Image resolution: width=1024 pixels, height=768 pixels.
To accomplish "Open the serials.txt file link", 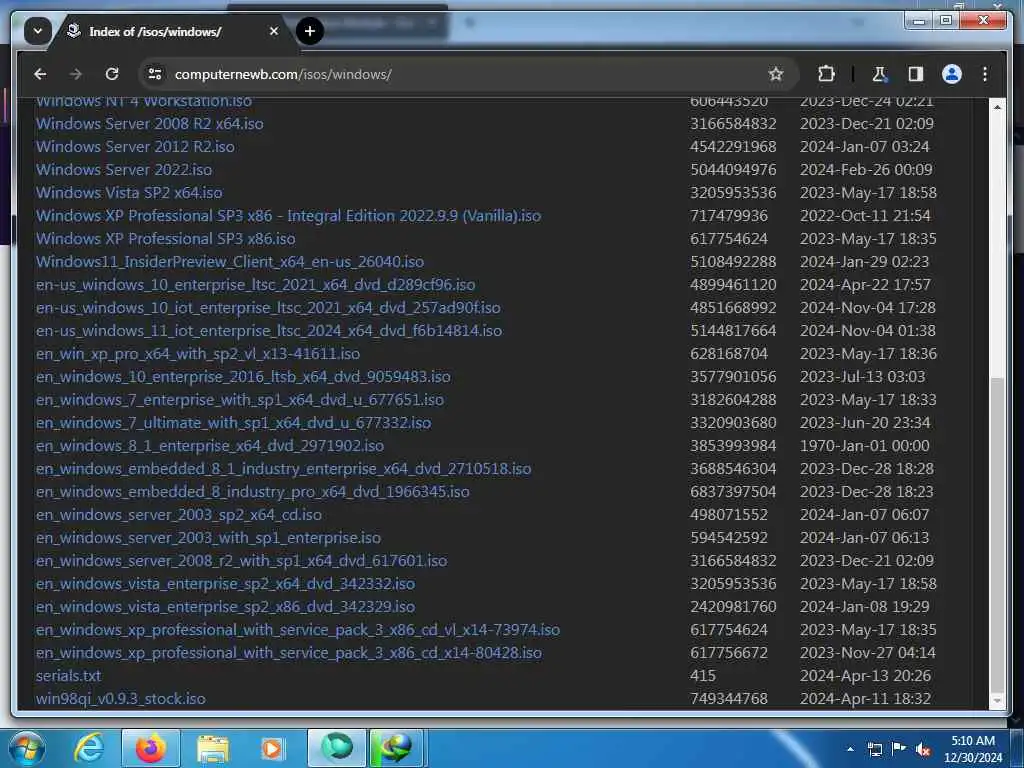I will pos(69,676).
